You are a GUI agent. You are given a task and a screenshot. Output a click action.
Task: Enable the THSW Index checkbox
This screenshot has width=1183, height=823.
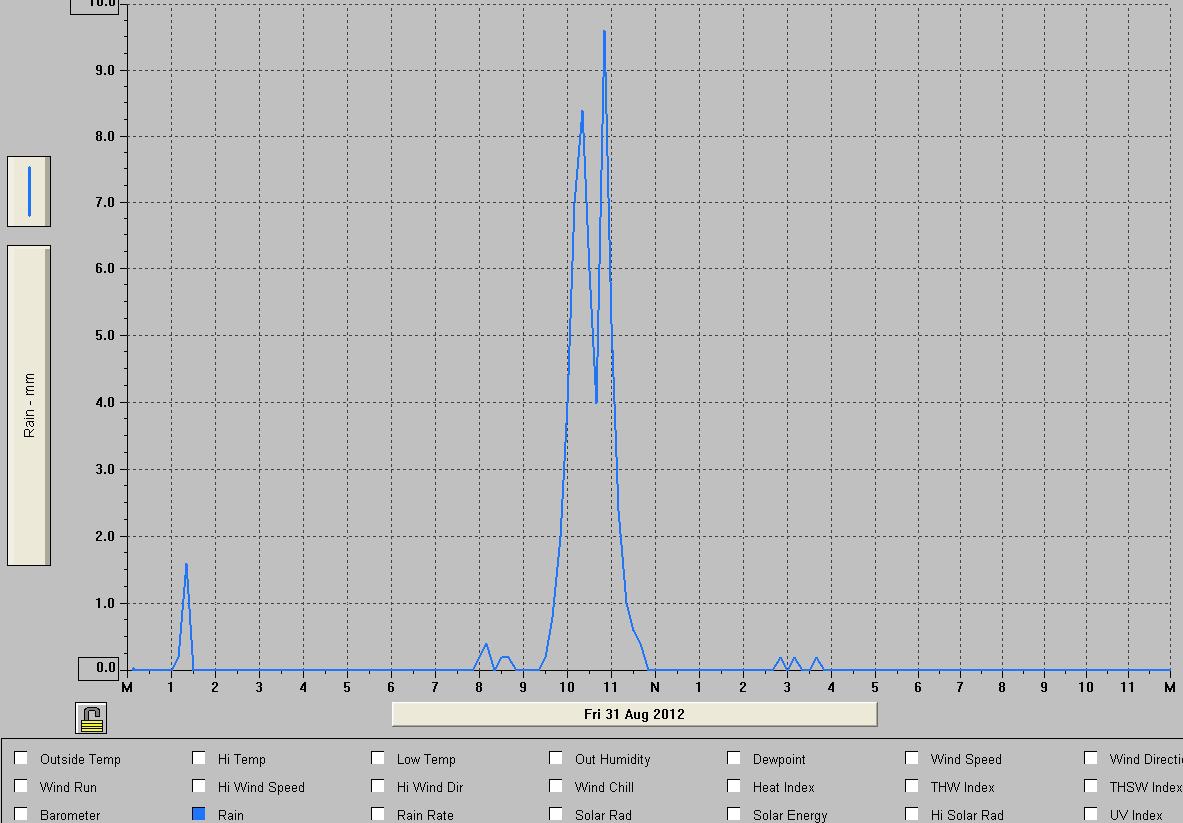(1091, 786)
